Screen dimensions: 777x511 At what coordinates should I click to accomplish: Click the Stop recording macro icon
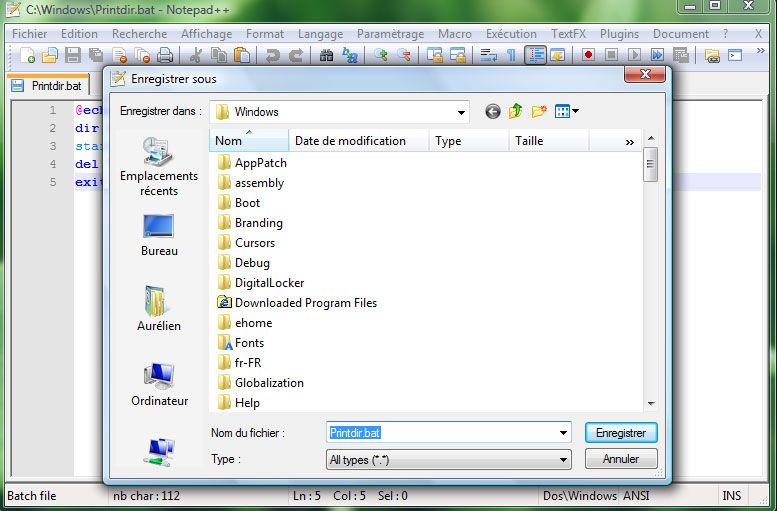coord(611,55)
